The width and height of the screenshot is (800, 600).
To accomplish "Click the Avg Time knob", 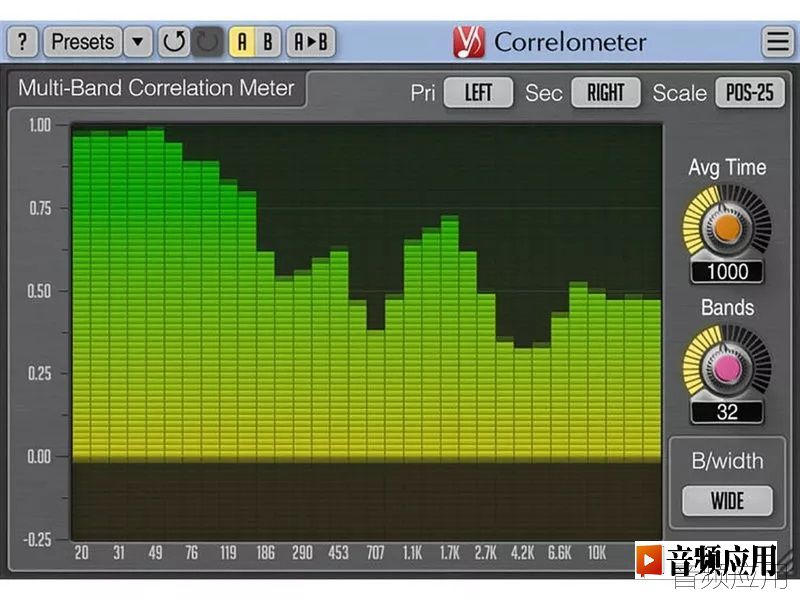I will click(x=727, y=228).
